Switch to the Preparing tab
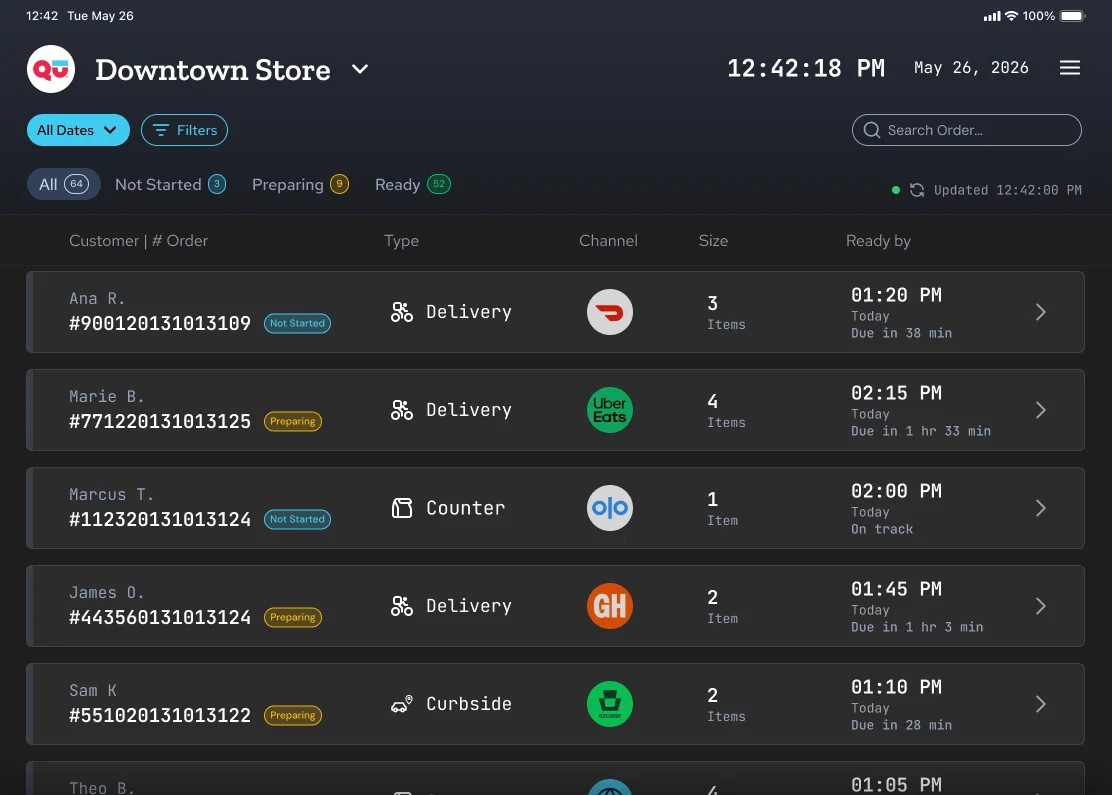The width and height of the screenshot is (1112, 795). [300, 184]
